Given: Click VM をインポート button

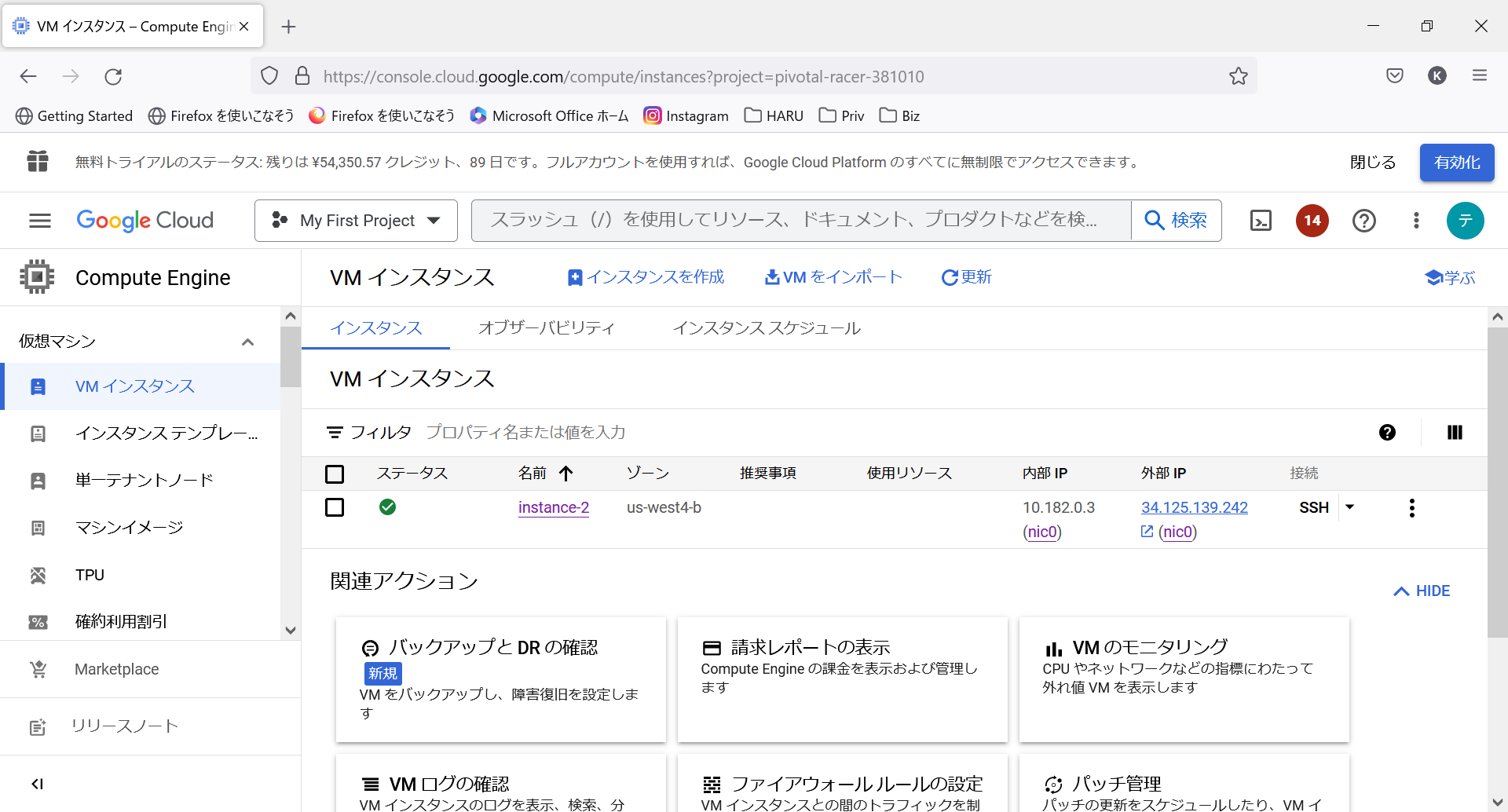Looking at the screenshot, I should point(833,277).
